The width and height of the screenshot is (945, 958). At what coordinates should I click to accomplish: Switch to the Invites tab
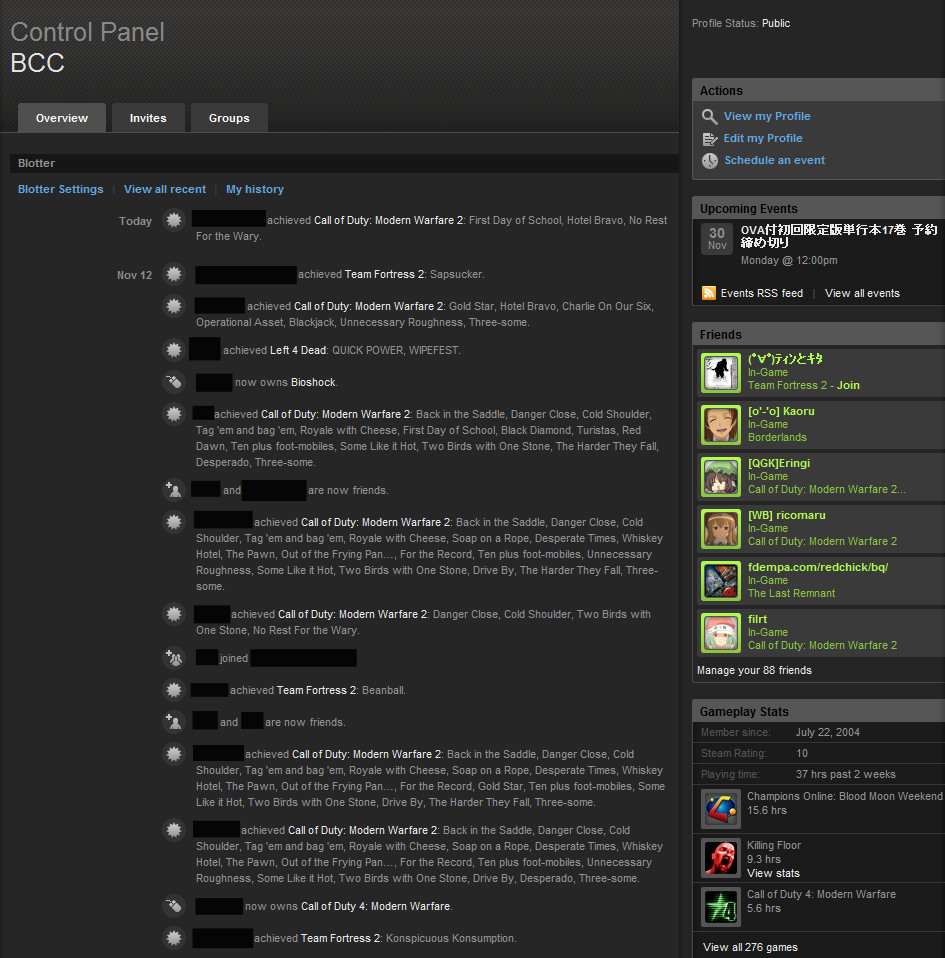pyautogui.click(x=148, y=118)
